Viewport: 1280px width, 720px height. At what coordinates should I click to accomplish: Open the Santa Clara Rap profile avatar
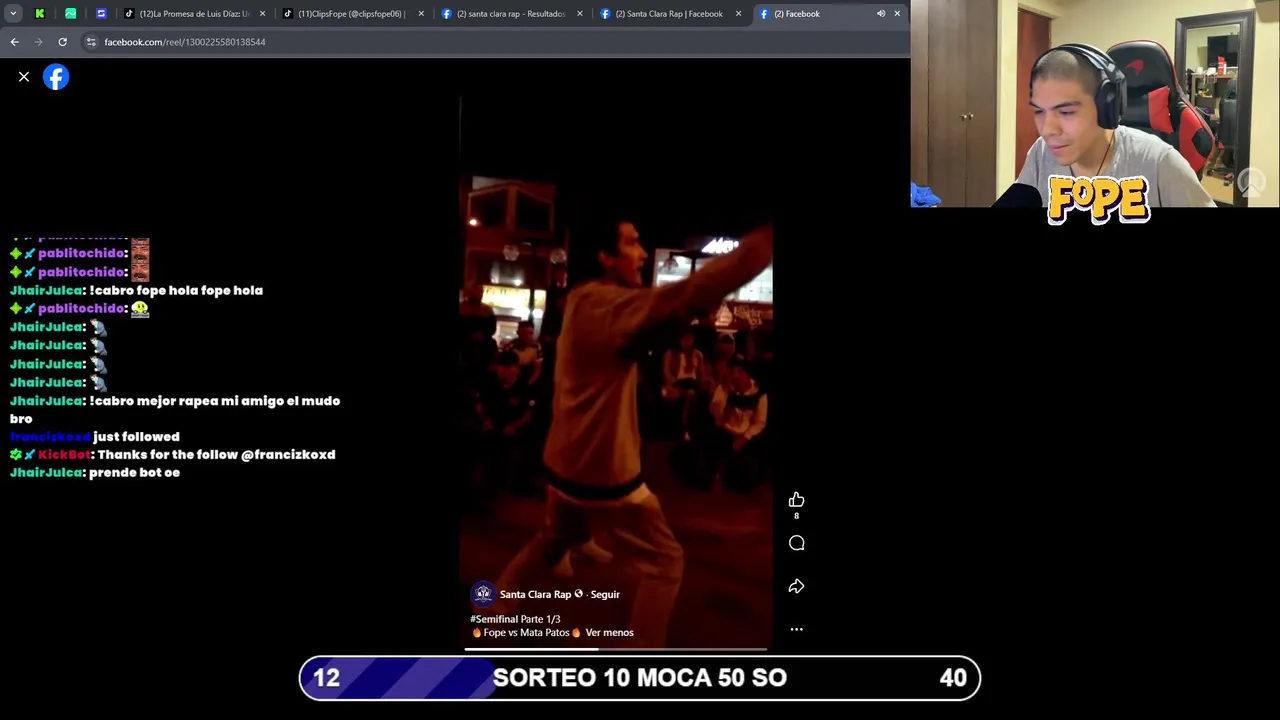pyautogui.click(x=483, y=594)
